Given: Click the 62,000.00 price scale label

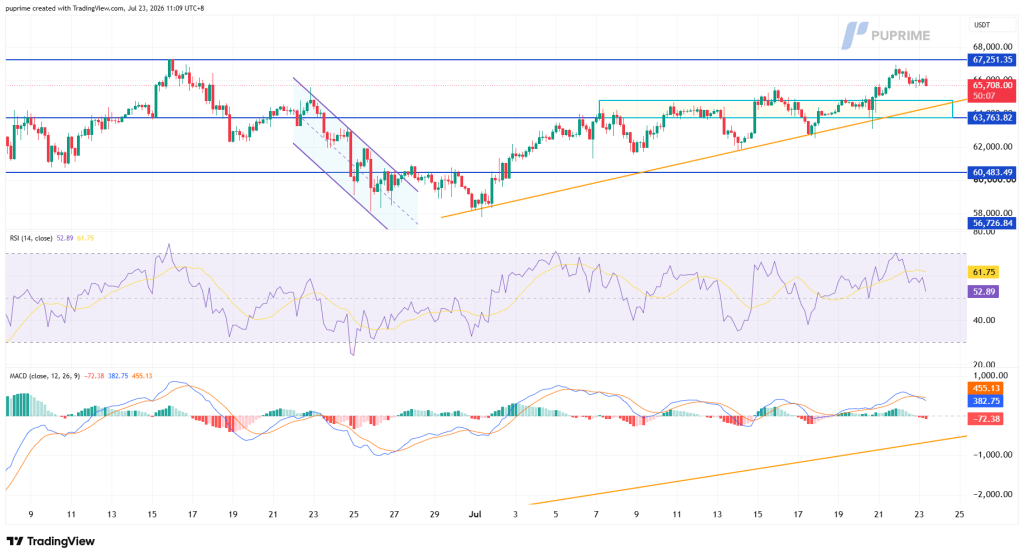Looking at the screenshot, I should click(993, 146).
